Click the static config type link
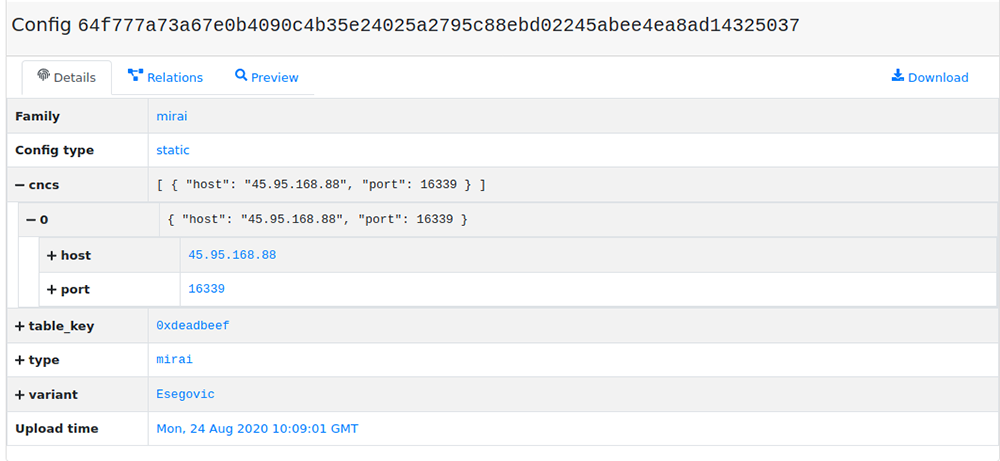The width and height of the screenshot is (1000, 461). [173, 150]
